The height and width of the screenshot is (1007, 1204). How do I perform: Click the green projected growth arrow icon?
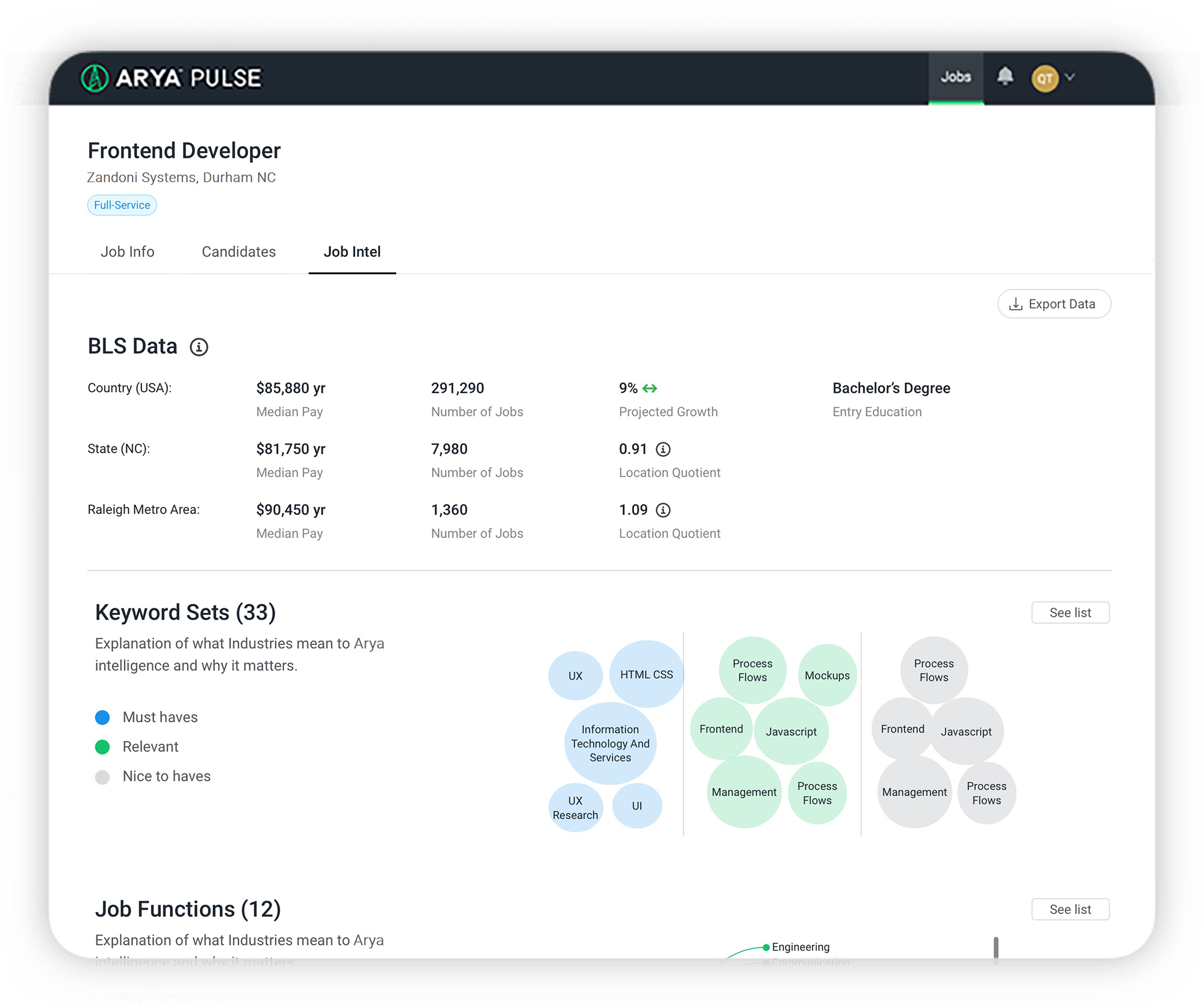point(650,388)
